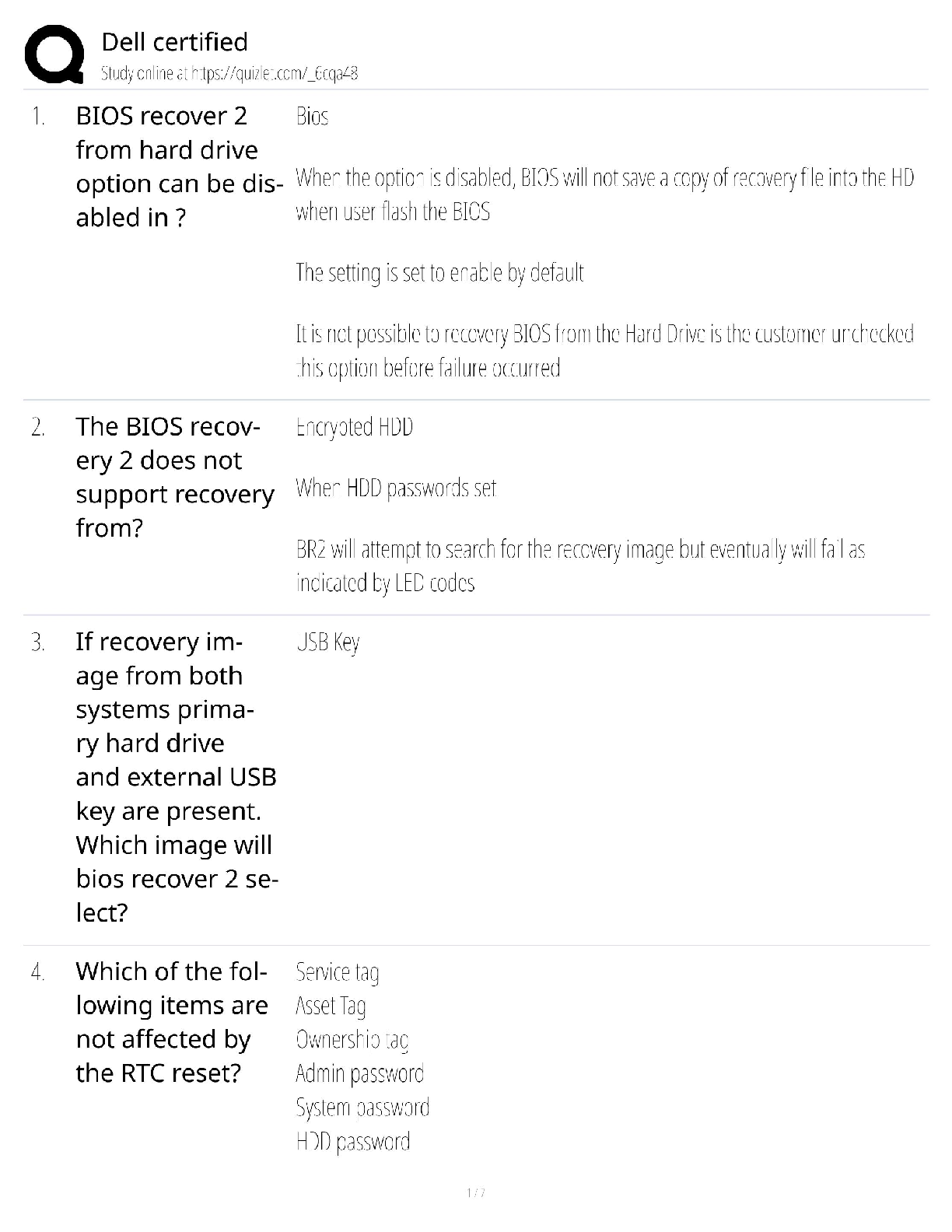Open the quizlet.com study link

(x=229, y=74)
